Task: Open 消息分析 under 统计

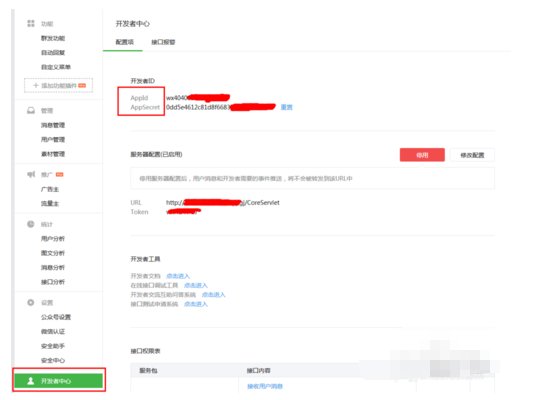Action: click(53, 267)
